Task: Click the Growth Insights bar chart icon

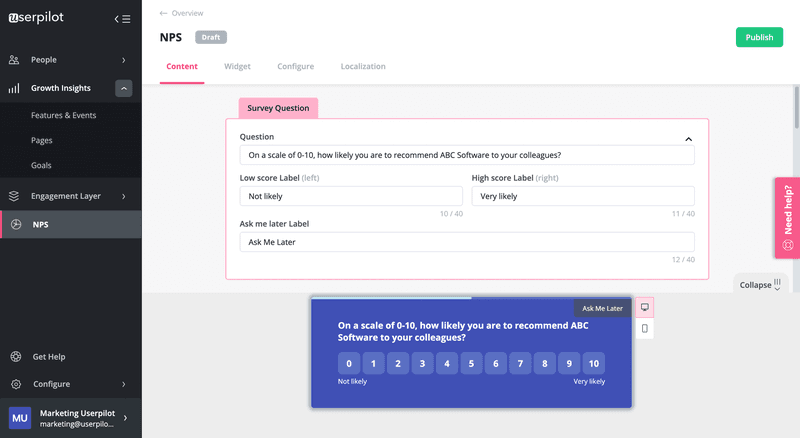Action: pyautogui.click(x=14, y=88)
